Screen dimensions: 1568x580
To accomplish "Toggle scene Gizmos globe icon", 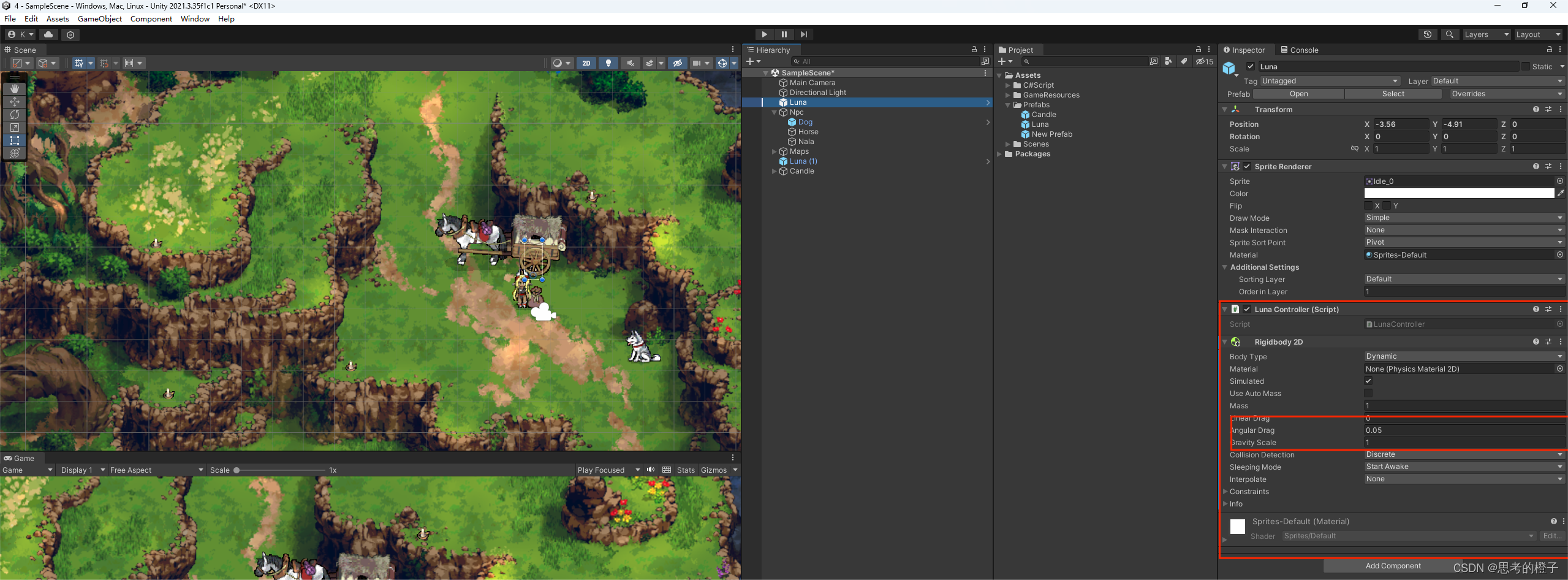I will 722,63.
